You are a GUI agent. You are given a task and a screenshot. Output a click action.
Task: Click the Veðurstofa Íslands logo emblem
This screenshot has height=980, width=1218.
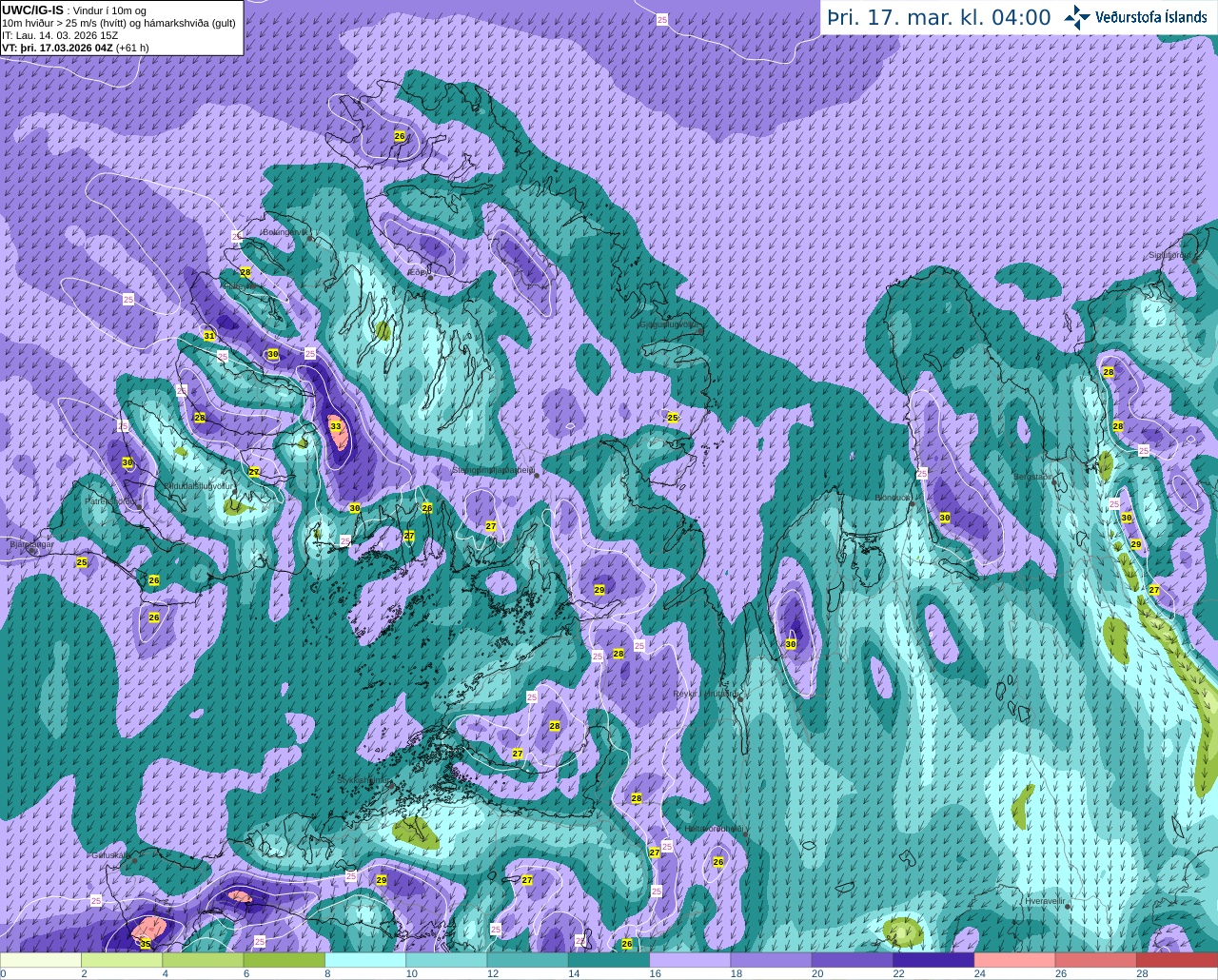click(x=1076, y=17)
